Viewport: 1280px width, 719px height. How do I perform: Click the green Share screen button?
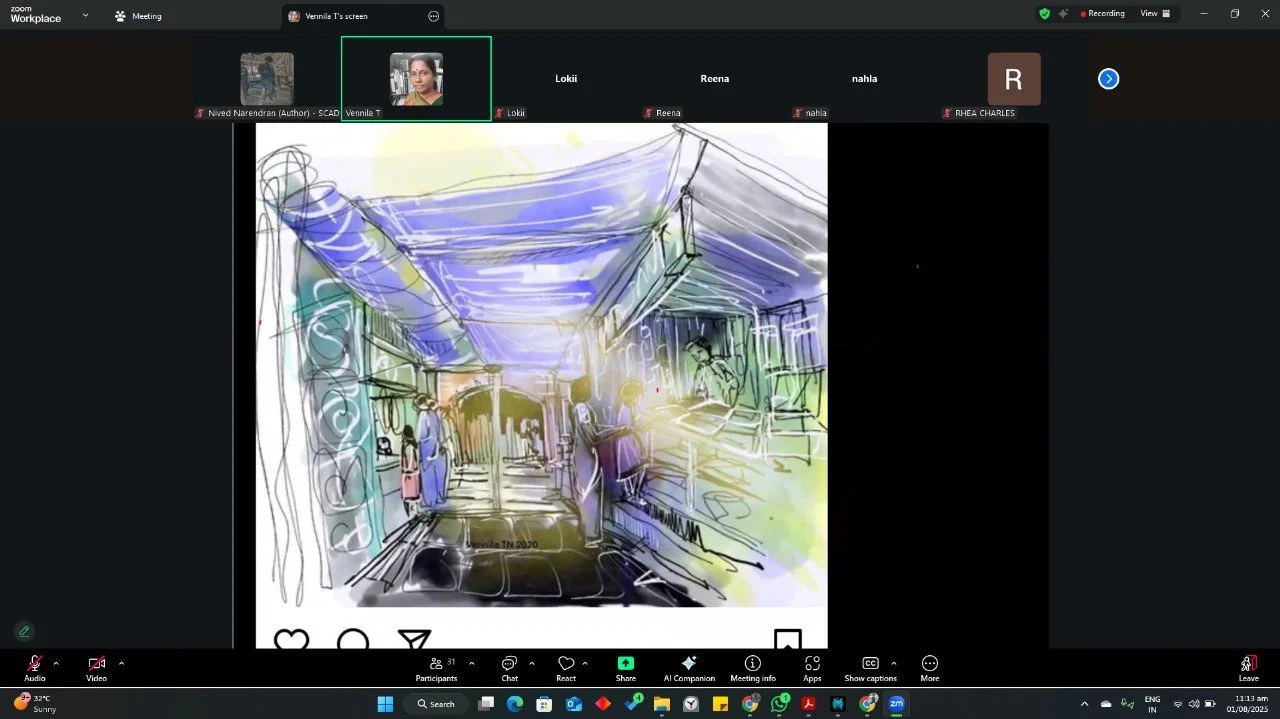pos(626,669)
